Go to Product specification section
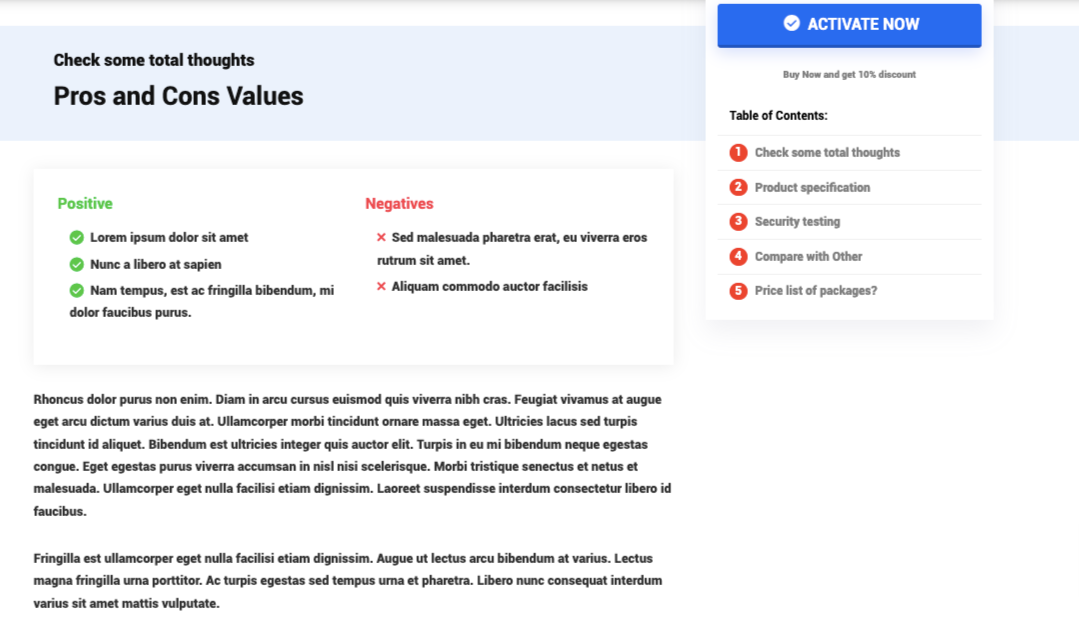 point(812,187)
